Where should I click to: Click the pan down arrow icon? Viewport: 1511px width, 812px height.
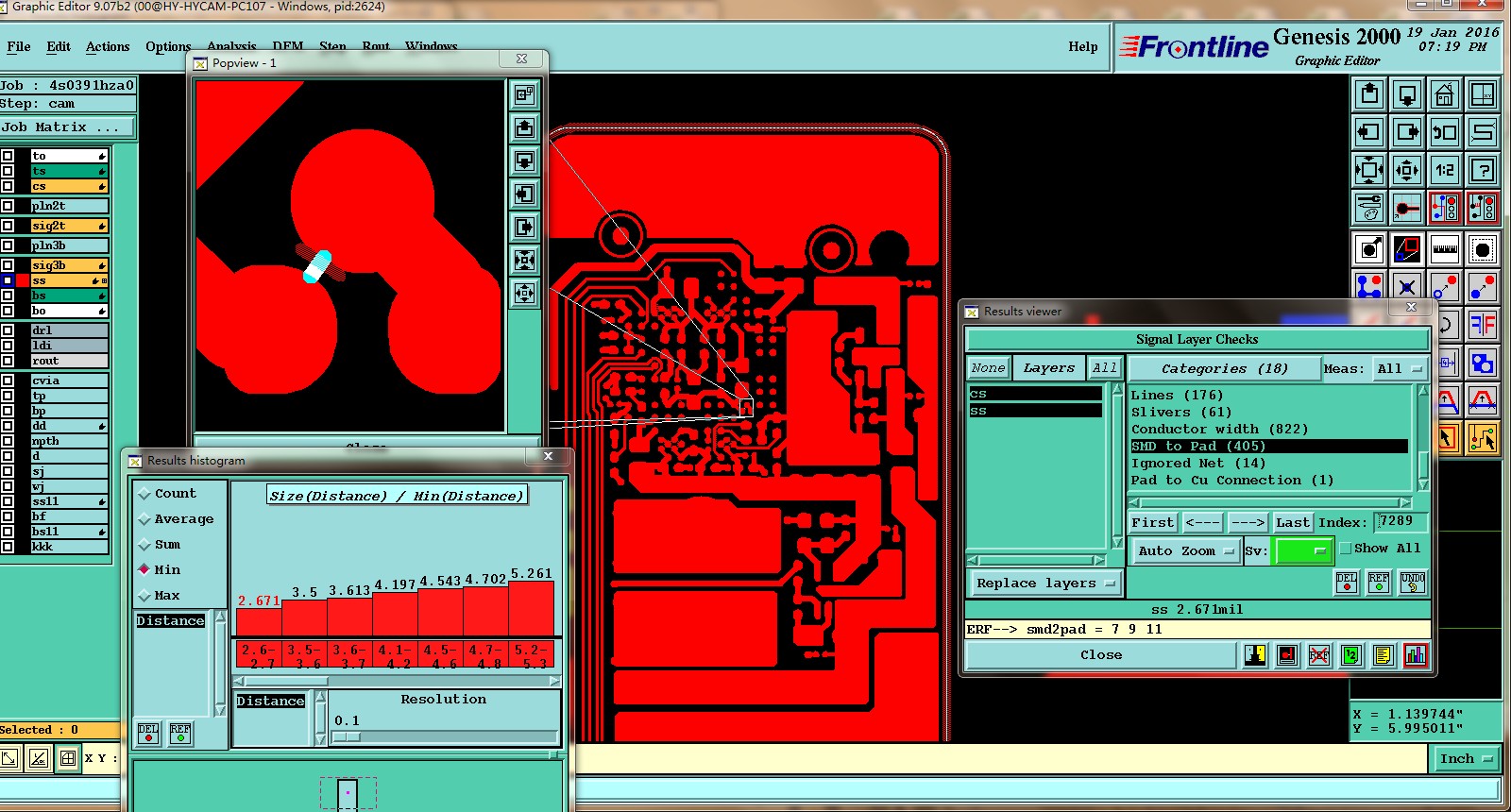[1407, 94]
